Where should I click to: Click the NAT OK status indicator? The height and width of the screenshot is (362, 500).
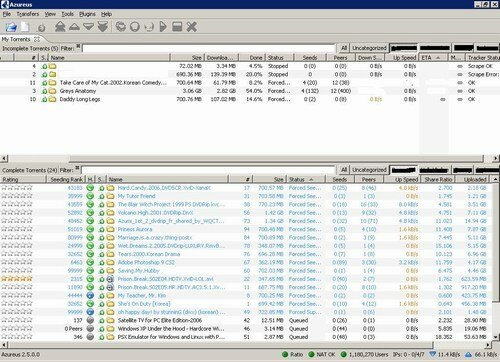tap(322, 354)
